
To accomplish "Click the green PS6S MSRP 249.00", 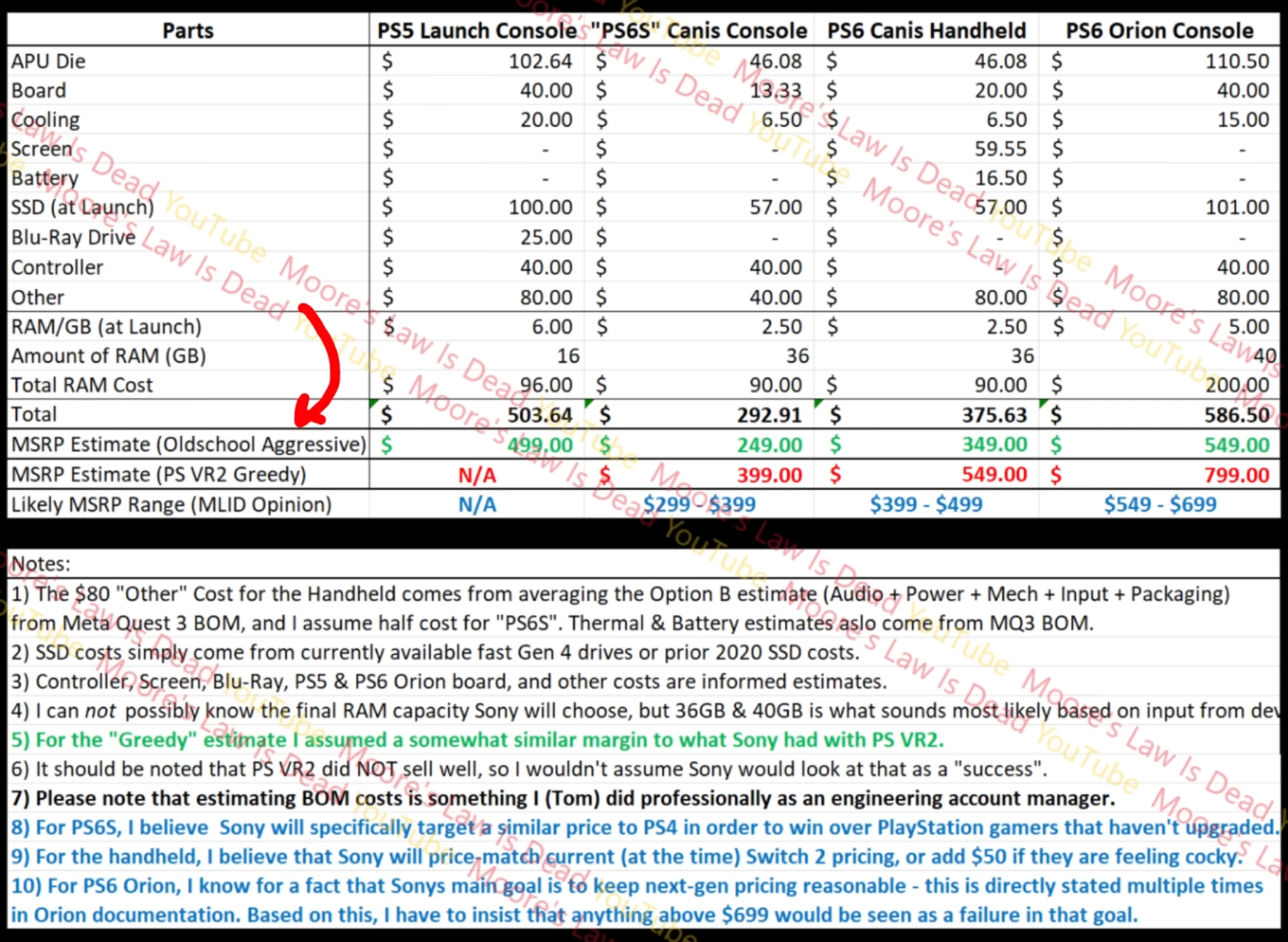I will [770, 445].
